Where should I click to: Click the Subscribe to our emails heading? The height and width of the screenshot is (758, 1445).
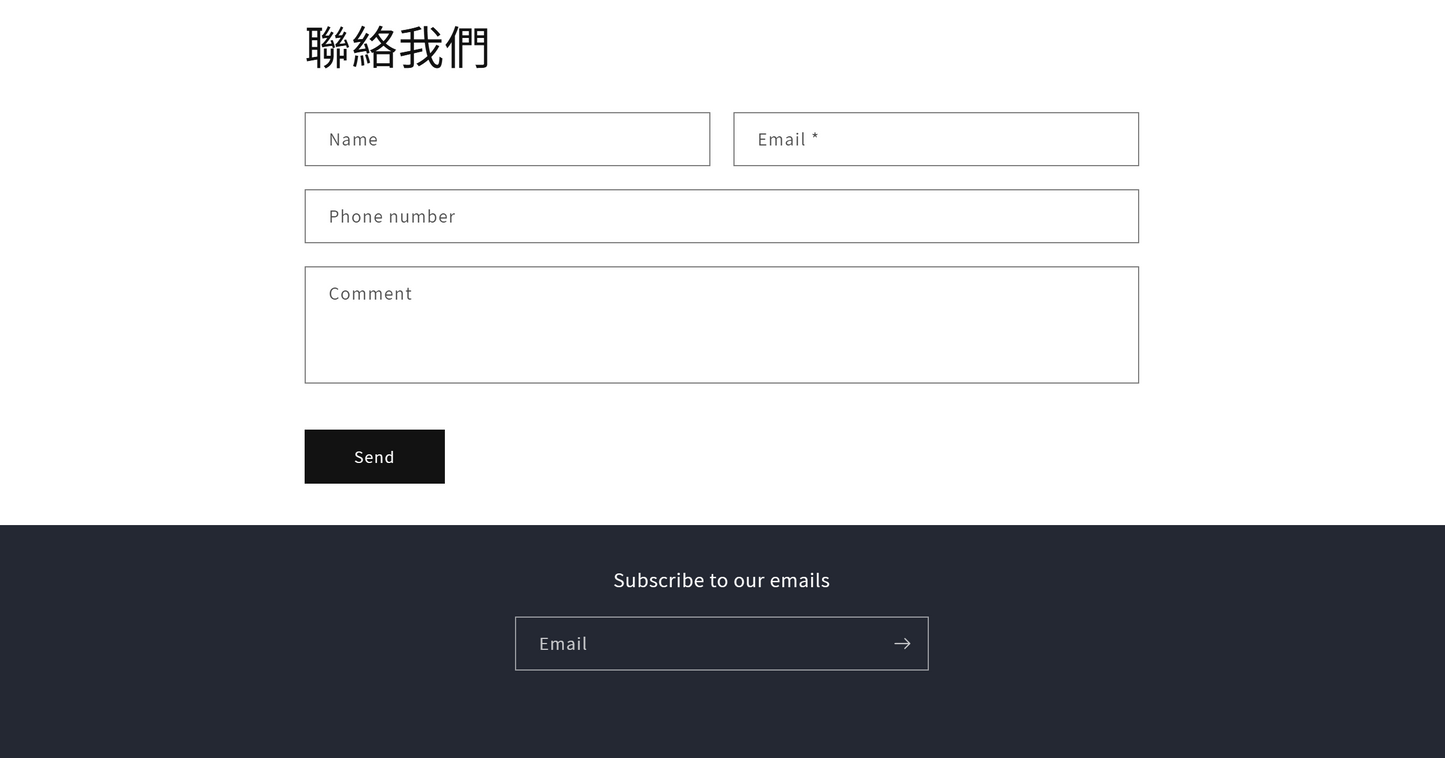721,580
